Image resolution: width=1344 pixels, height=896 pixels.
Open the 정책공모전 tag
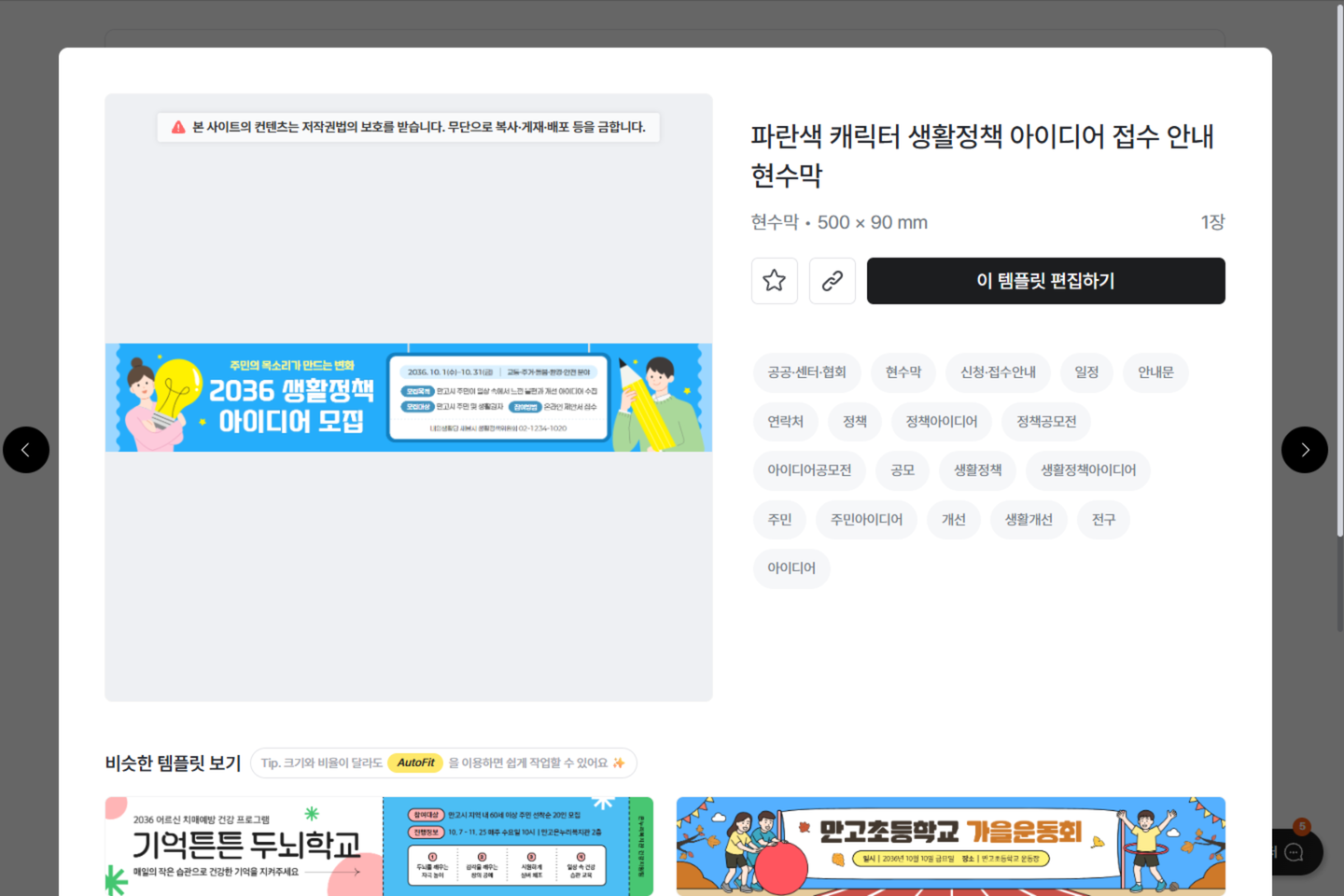point(1046,422)
